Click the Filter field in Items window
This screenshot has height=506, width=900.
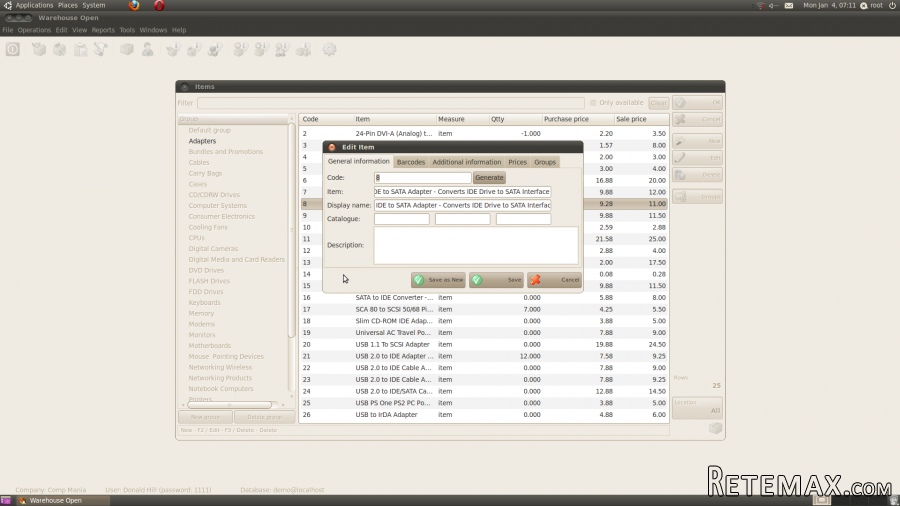pos(390,103)
